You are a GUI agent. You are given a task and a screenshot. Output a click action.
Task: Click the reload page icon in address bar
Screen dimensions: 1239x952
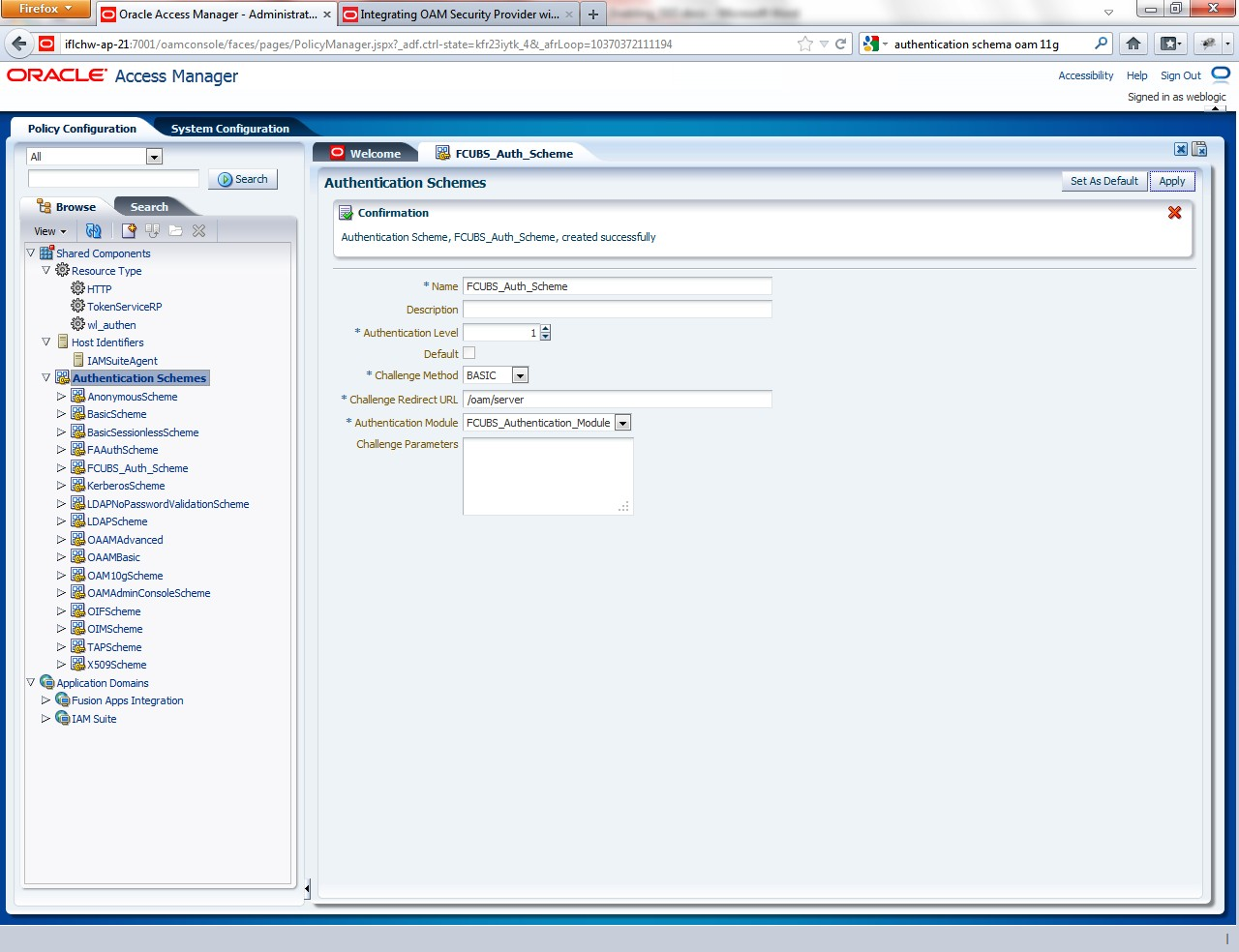pyautogui.click(x=841, y=44)
